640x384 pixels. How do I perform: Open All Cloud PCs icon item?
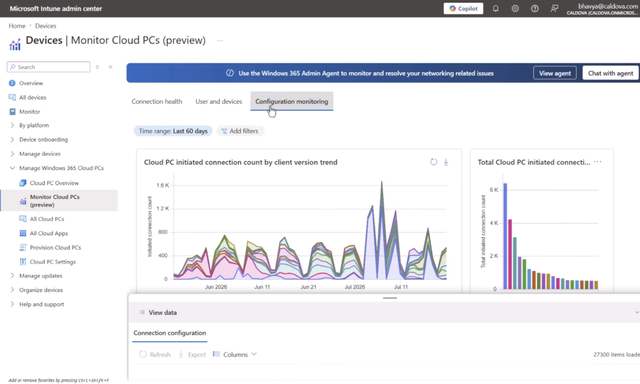[23, 219]
